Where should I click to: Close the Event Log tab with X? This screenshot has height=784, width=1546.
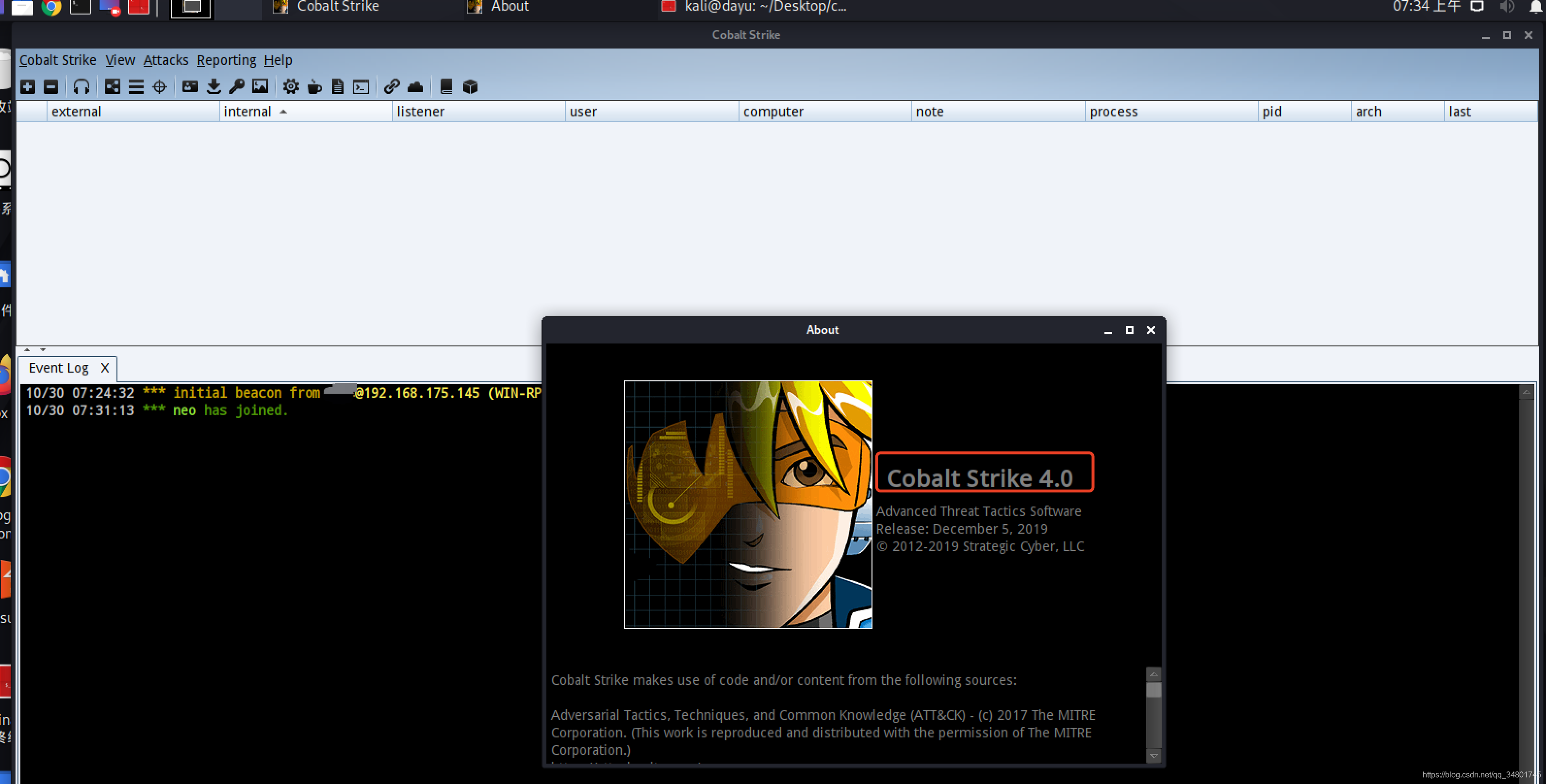(x=104, y=368)
